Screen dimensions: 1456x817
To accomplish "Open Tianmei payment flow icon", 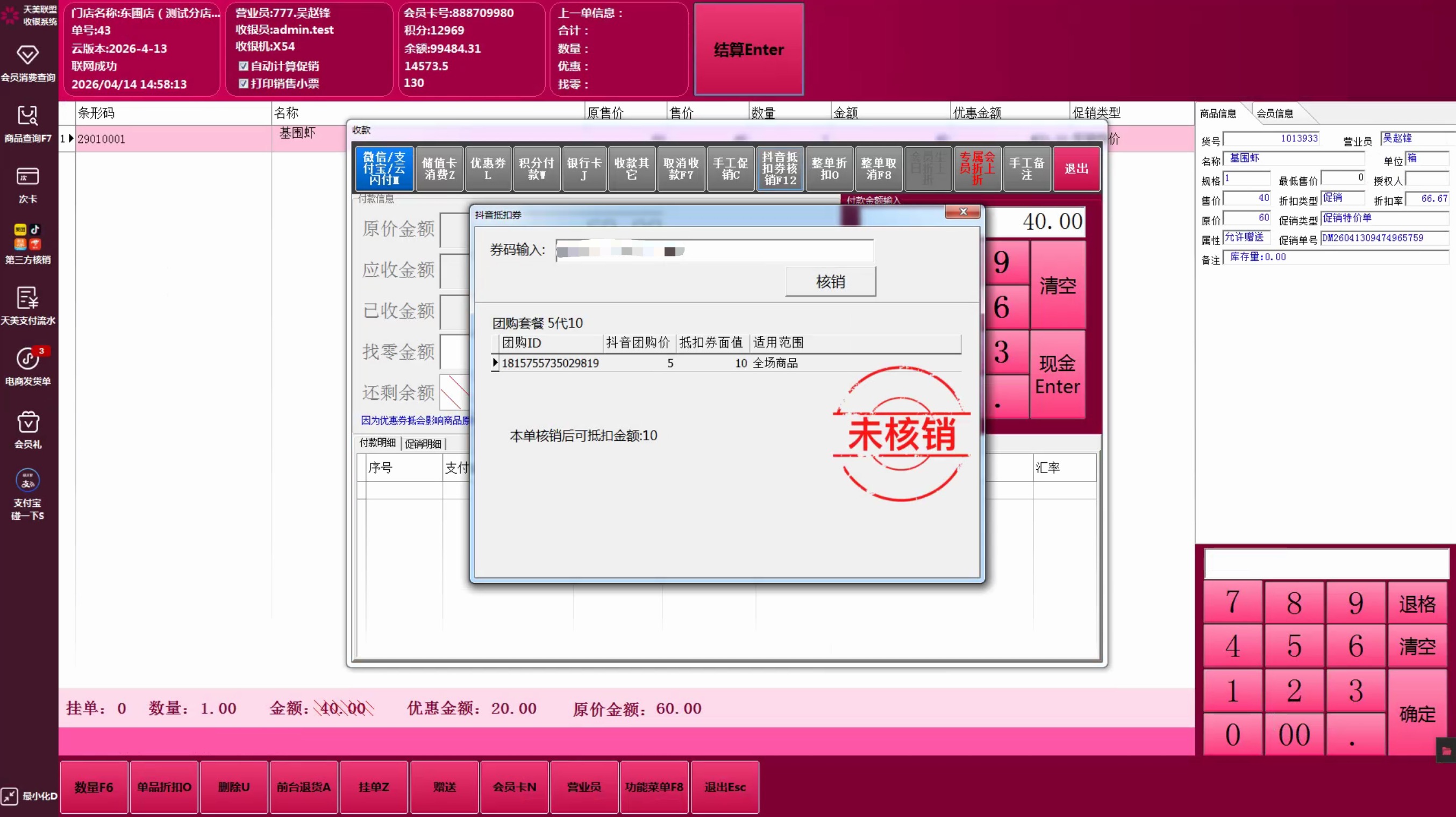I will click(x=27, y=298).
